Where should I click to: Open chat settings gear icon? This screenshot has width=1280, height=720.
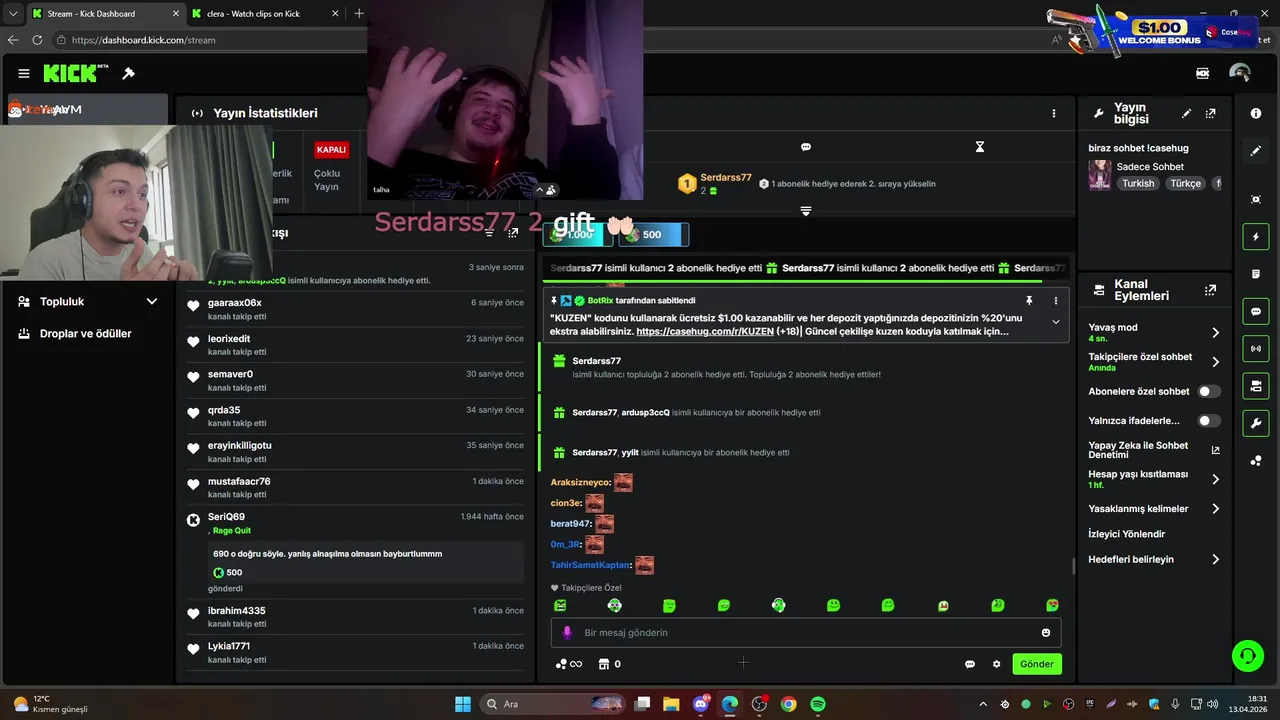(x=996, y=664)
